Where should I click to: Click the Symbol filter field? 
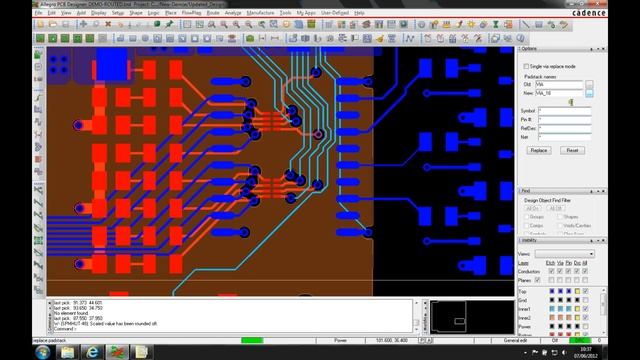click(564, 111)
